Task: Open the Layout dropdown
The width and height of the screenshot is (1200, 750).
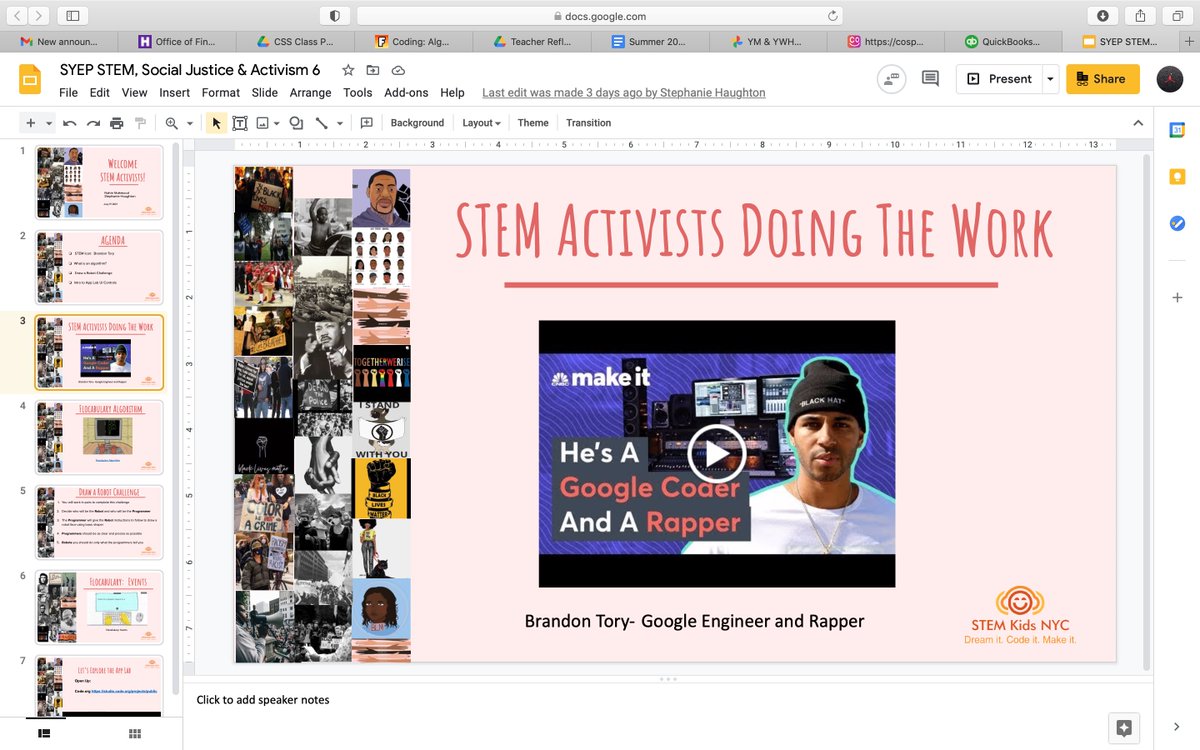Action: (481, 123)
